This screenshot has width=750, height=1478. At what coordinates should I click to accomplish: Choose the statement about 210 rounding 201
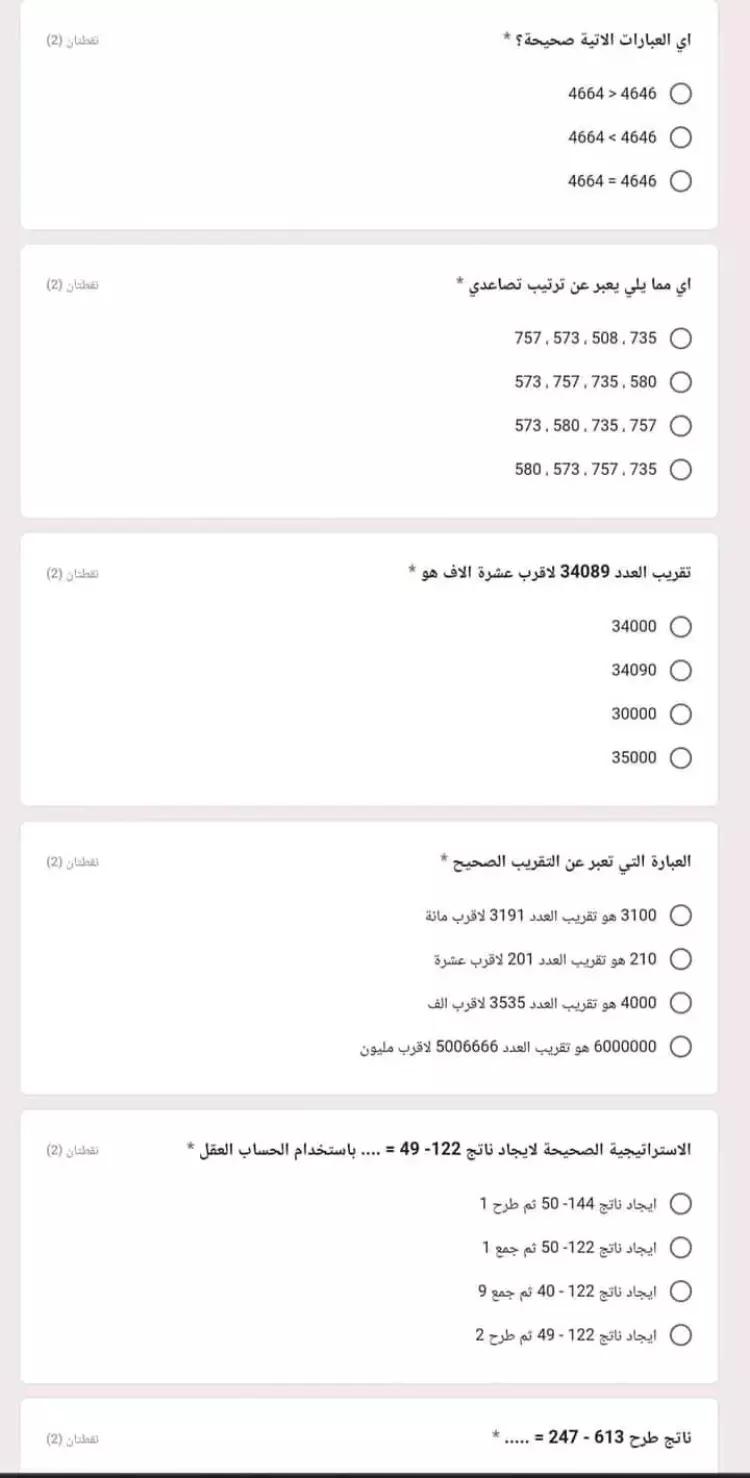click(x=680, y=959)
